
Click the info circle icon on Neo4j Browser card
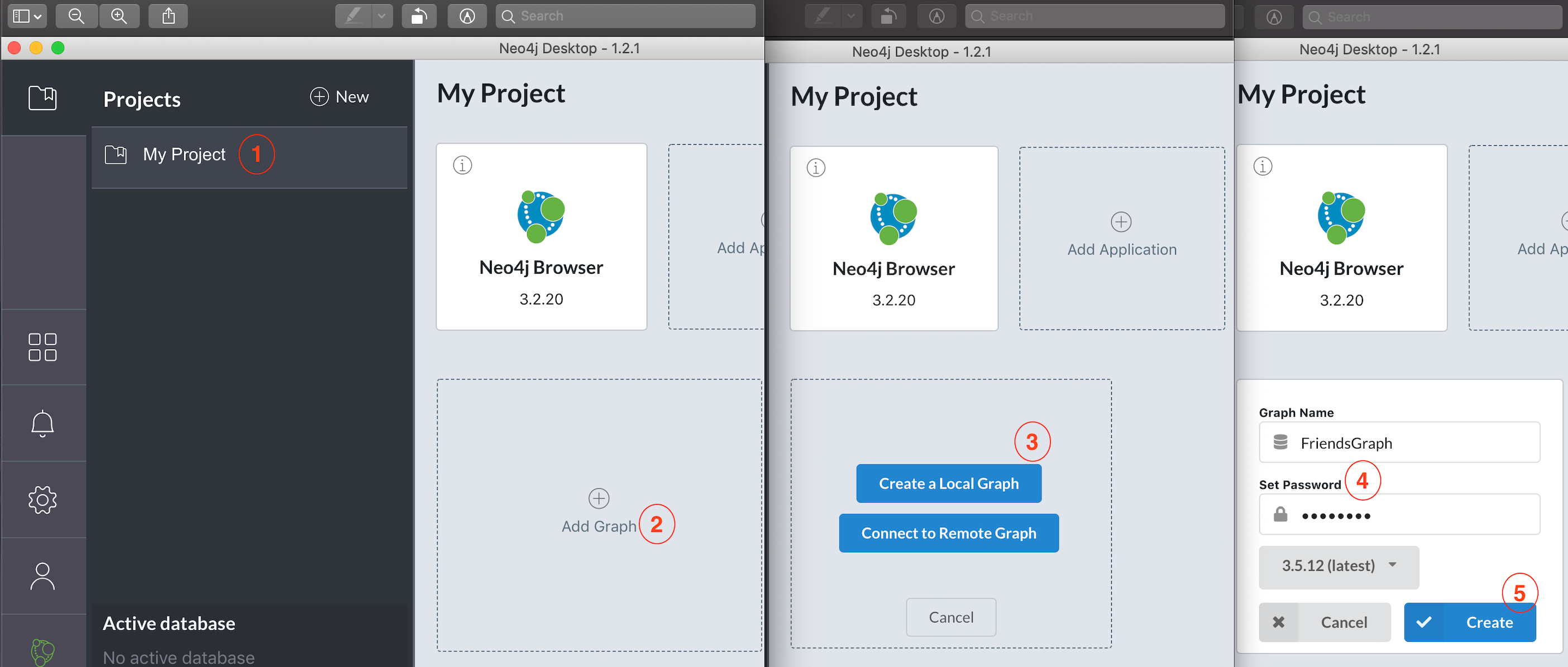[462, 165]
